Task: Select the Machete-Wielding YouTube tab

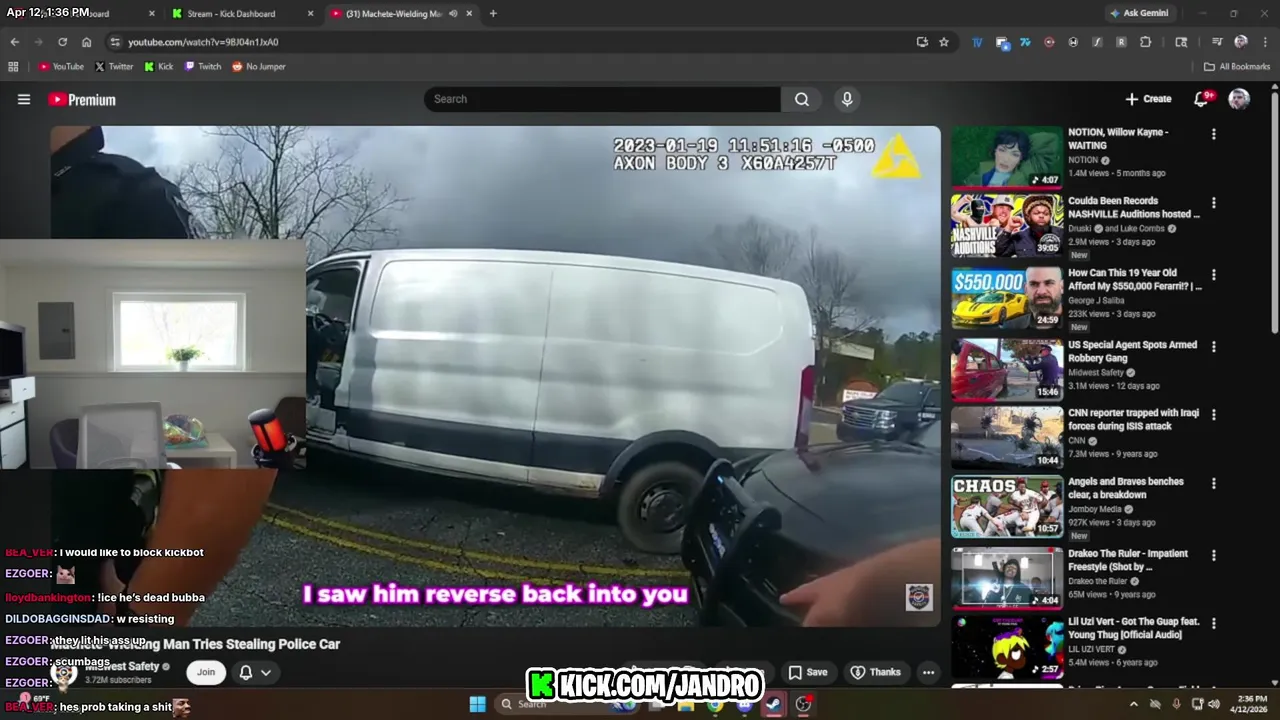Action: pos(404,13)
